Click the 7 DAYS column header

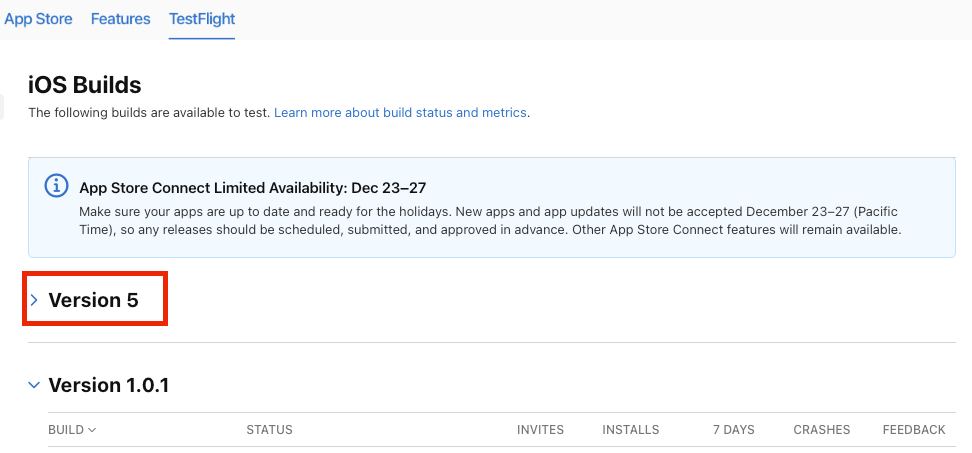coord(733,429)
